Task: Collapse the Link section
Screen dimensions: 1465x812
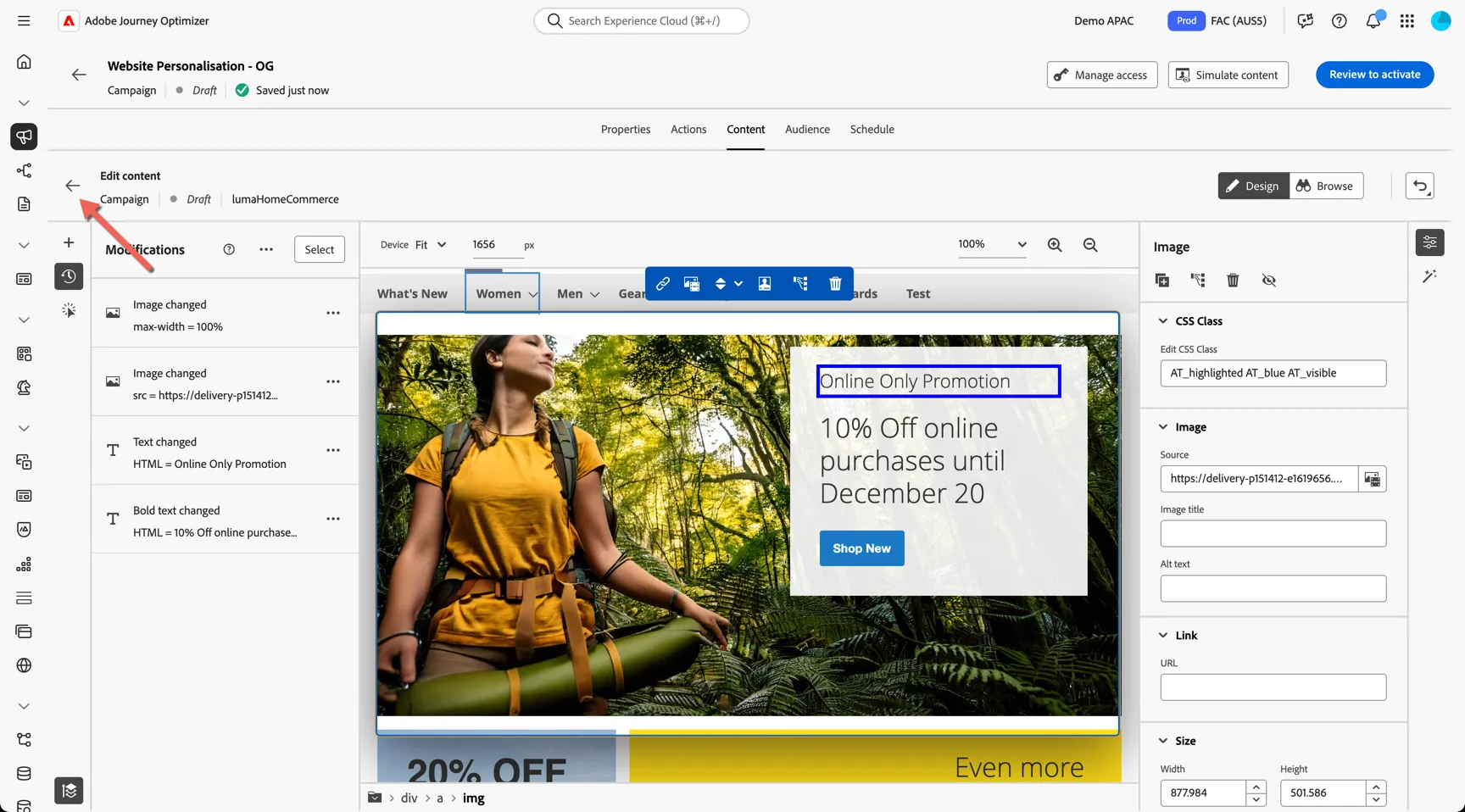Action: click(1163, 636)
